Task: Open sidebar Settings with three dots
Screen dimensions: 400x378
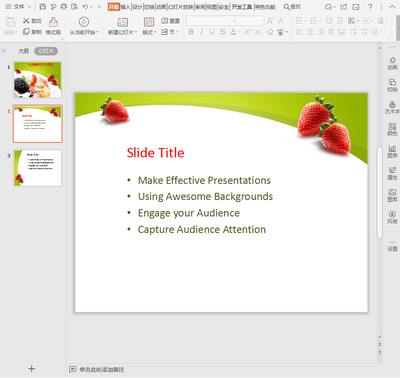Action: [x=392, y=245]
